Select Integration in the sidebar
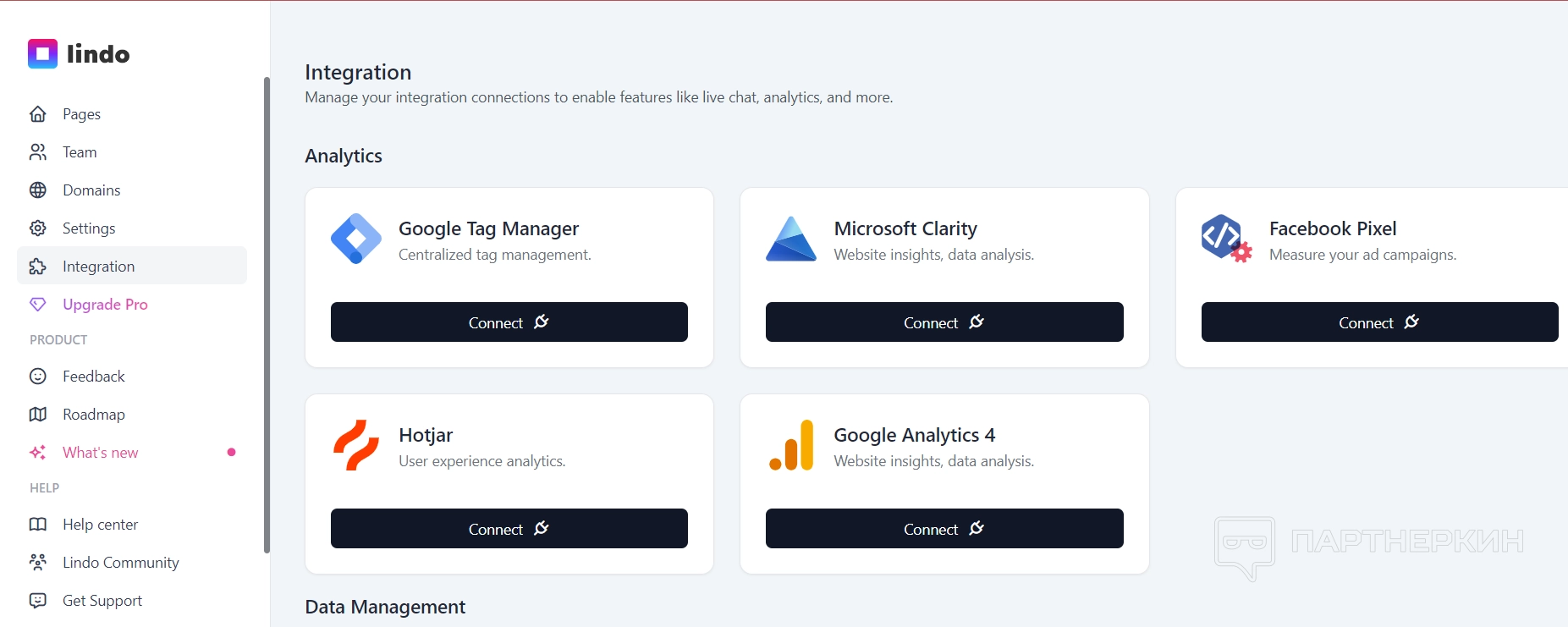This screenshot has height=627, width=1568. coord(98,267)
